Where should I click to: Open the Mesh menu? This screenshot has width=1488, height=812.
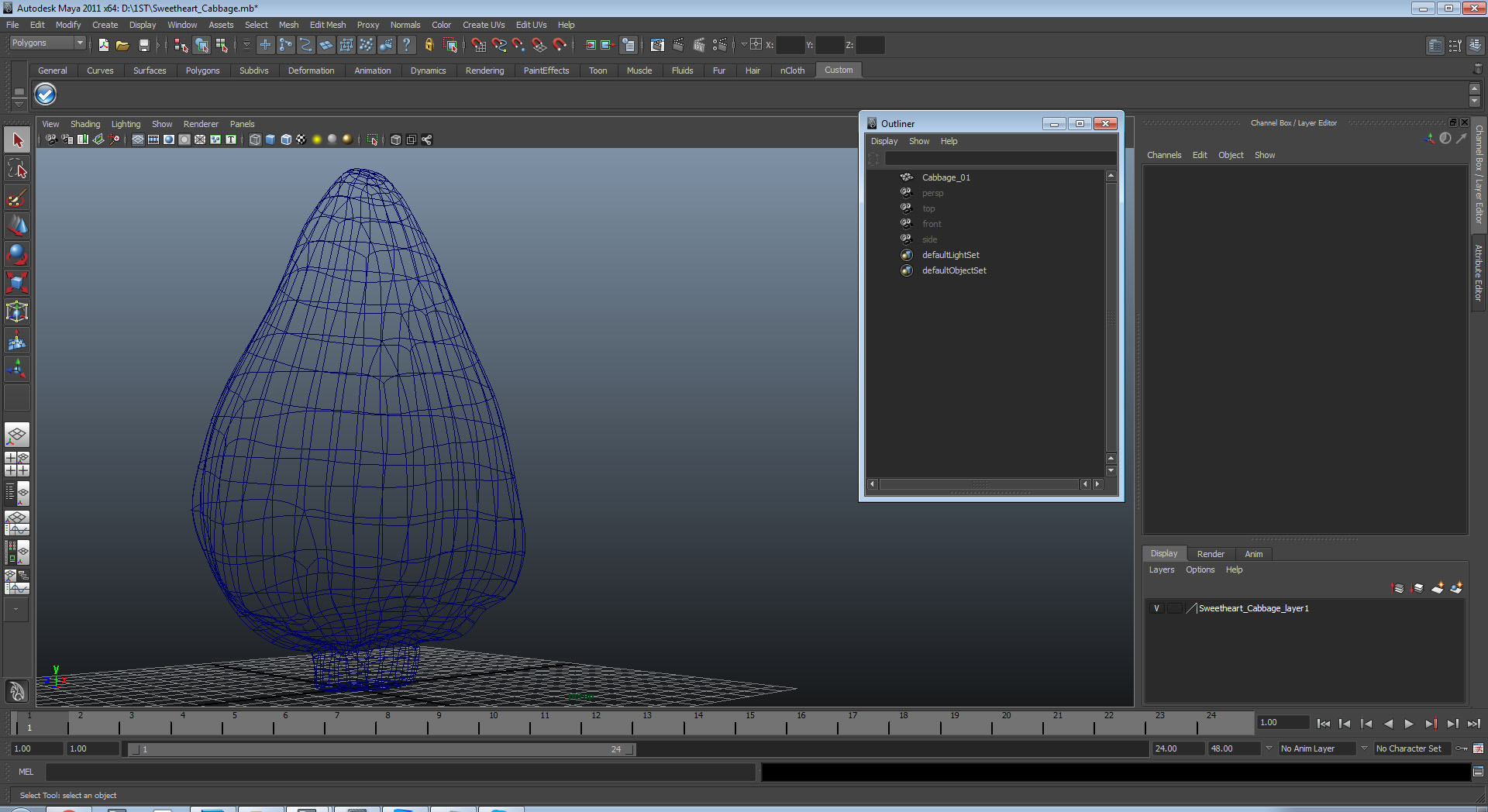pos(288,25)
